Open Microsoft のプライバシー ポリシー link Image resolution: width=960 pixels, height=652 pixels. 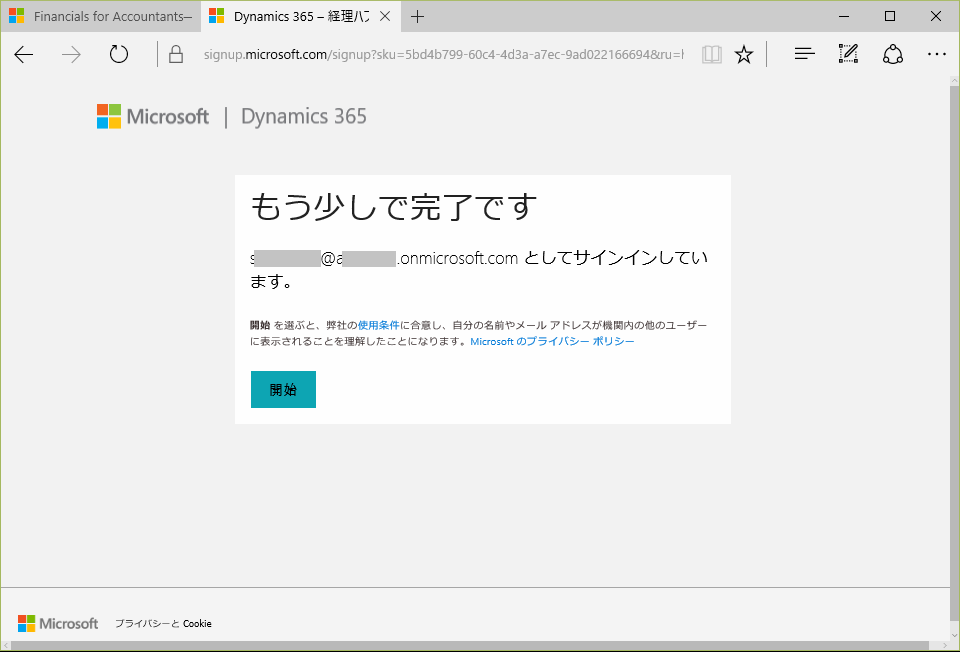click(x=552, y=342)
